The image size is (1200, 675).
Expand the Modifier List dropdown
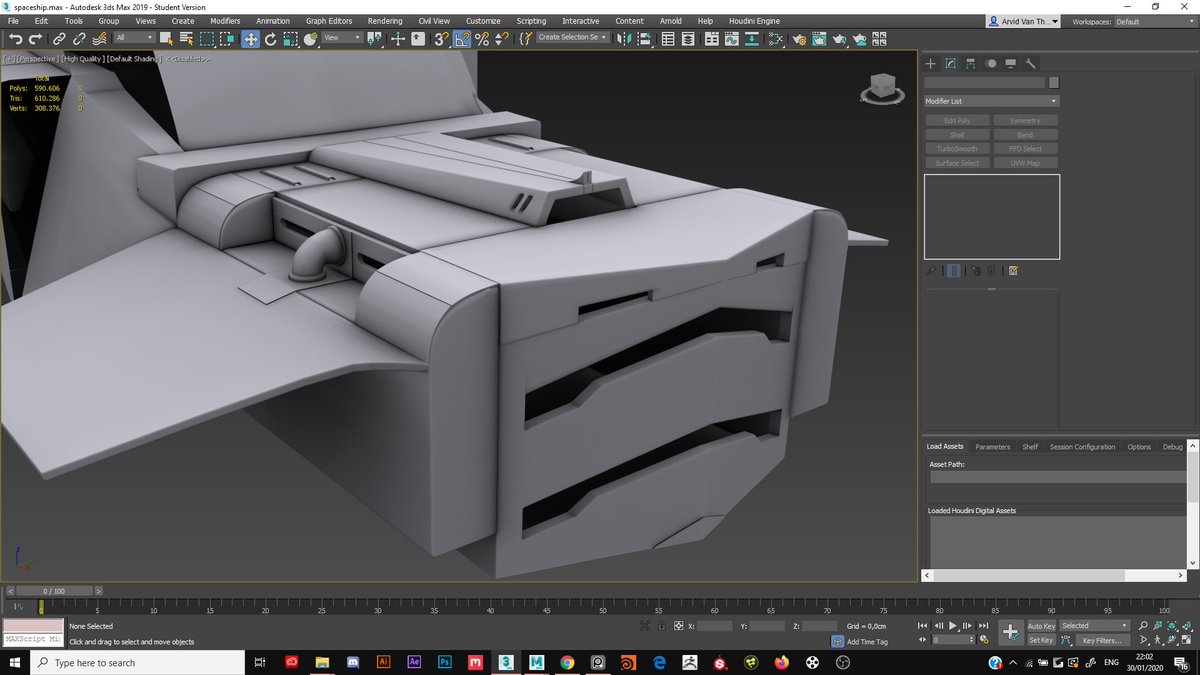click(x=991, y=101)
